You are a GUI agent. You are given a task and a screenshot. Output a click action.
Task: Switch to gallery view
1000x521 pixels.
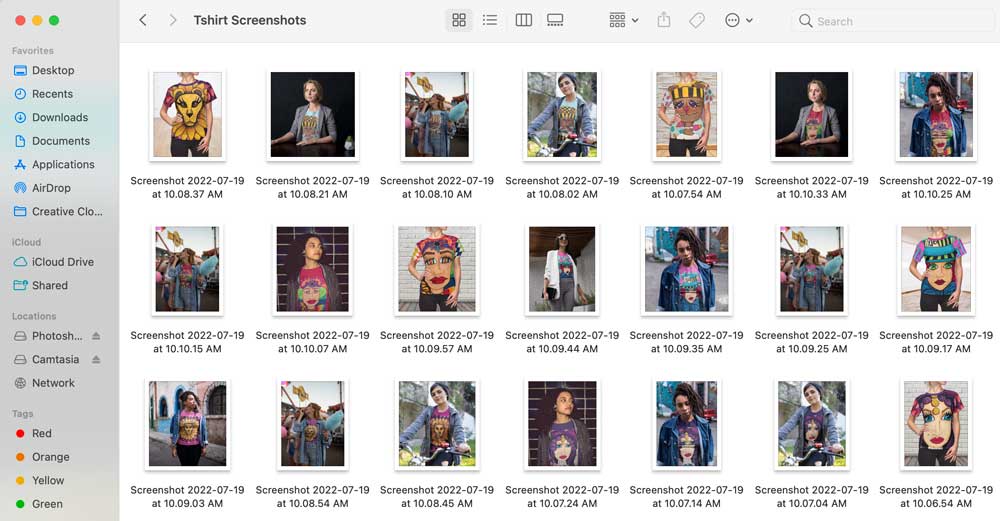pyautogui.click(x=555, y=20)
